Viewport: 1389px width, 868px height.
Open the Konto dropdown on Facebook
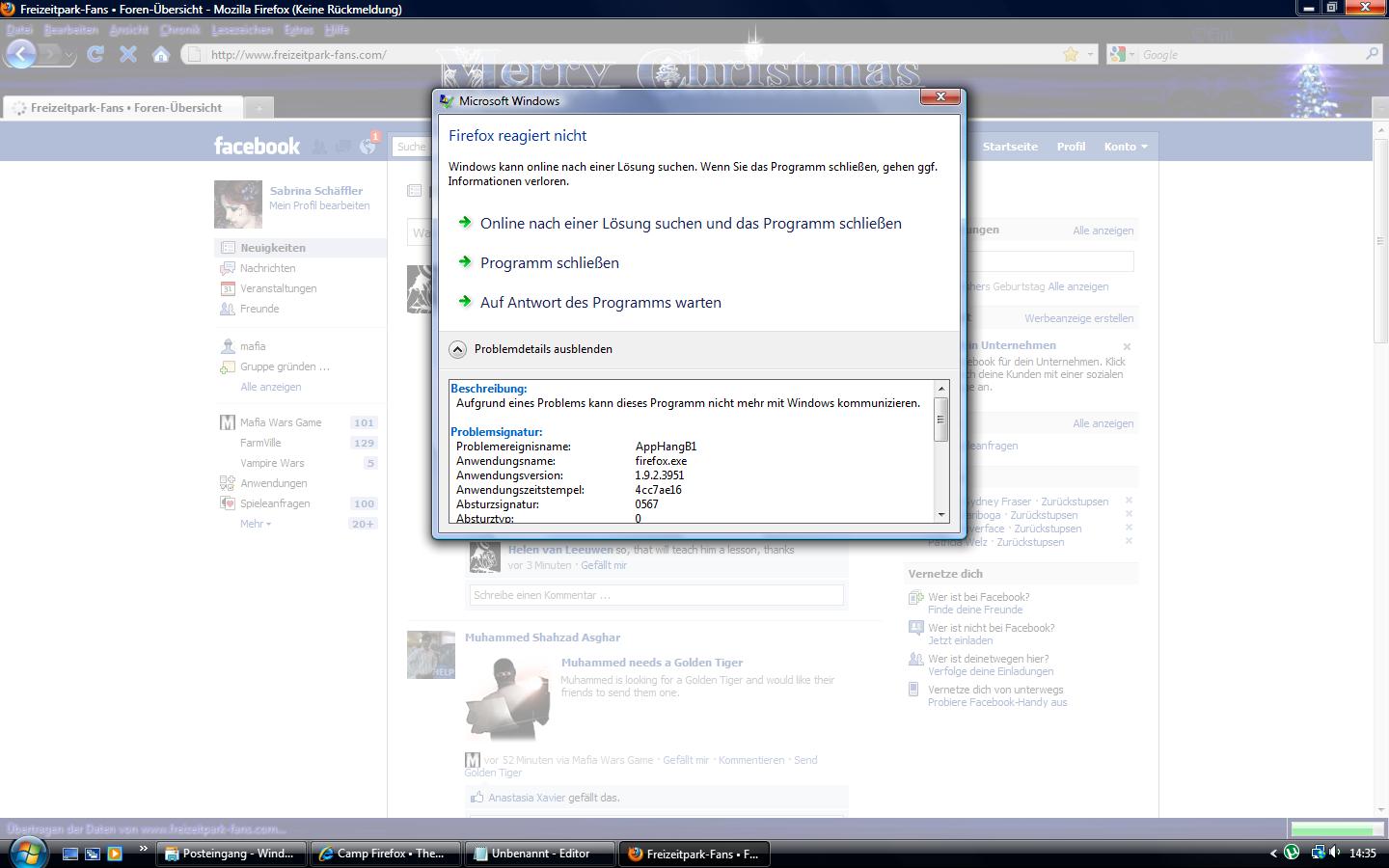click(x=1126, y=147)
